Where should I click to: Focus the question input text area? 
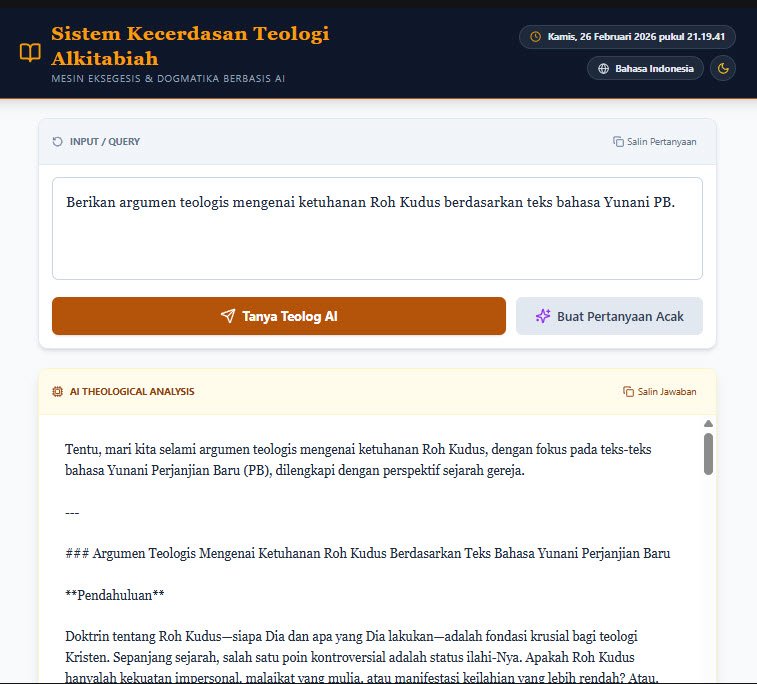click(377, 228)
